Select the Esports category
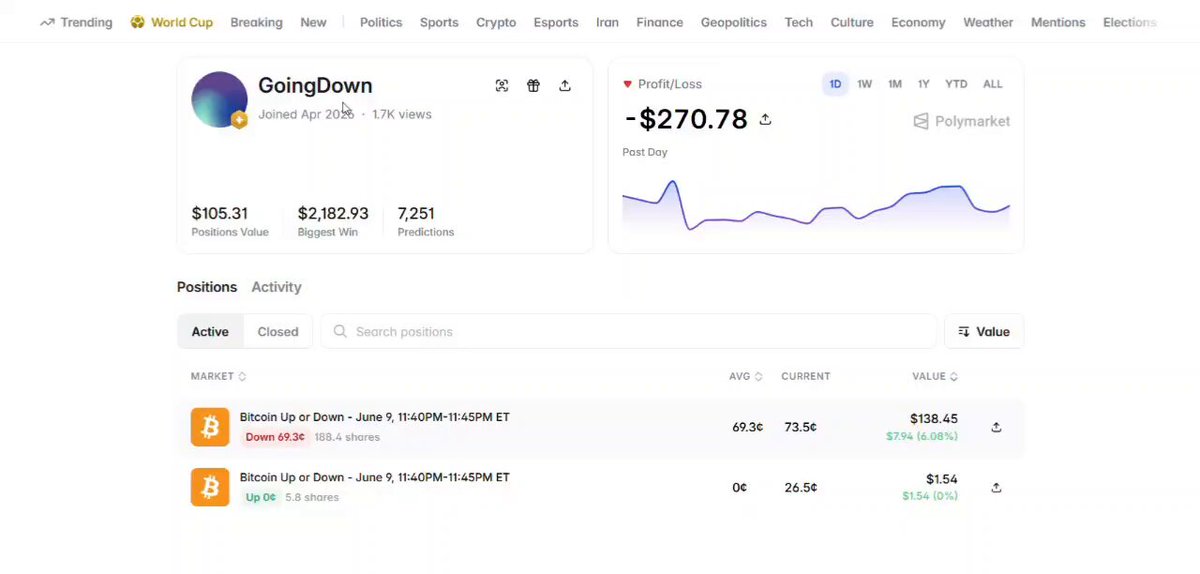 click(x=556, y=22)
